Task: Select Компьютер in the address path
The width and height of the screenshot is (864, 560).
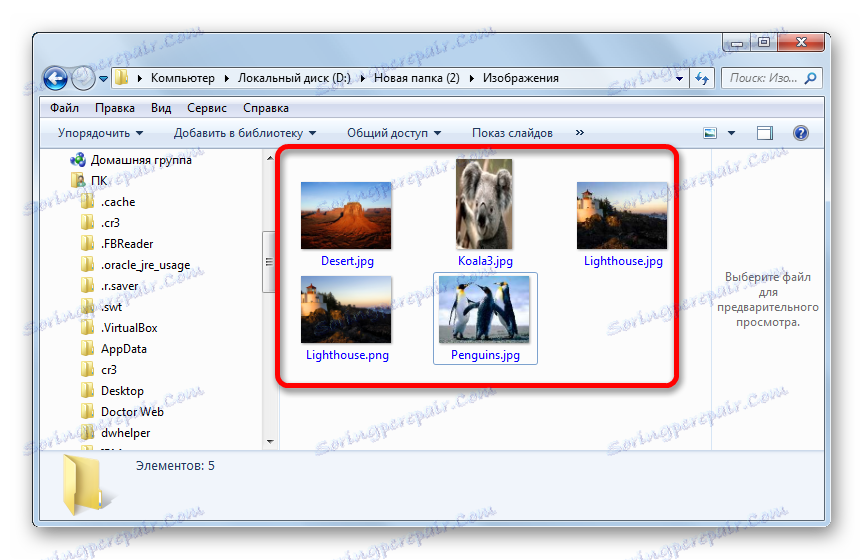Action: [x=182, y=78]
